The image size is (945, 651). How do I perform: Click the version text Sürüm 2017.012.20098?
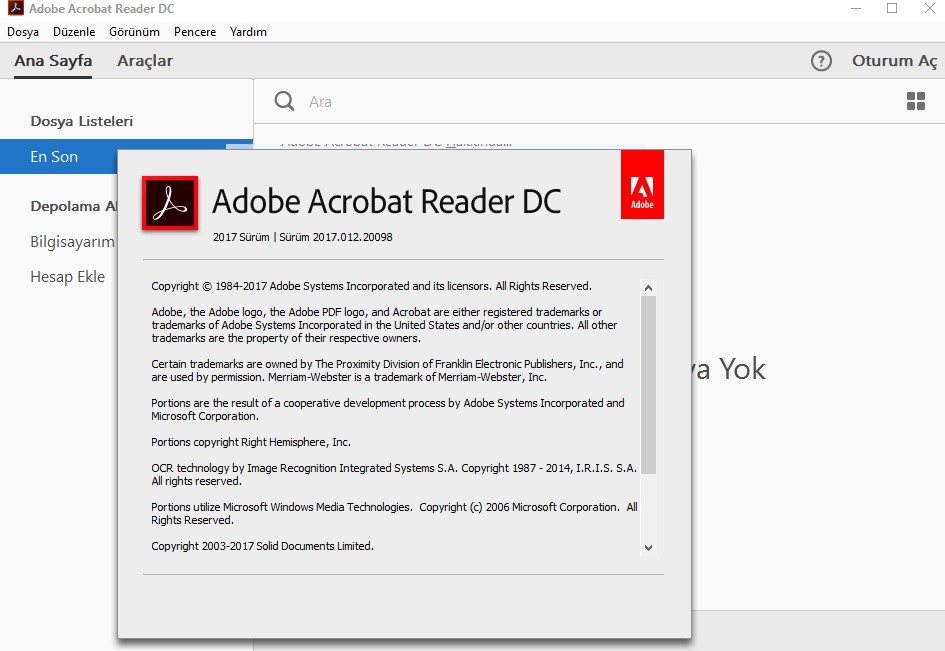coord(336,237)
